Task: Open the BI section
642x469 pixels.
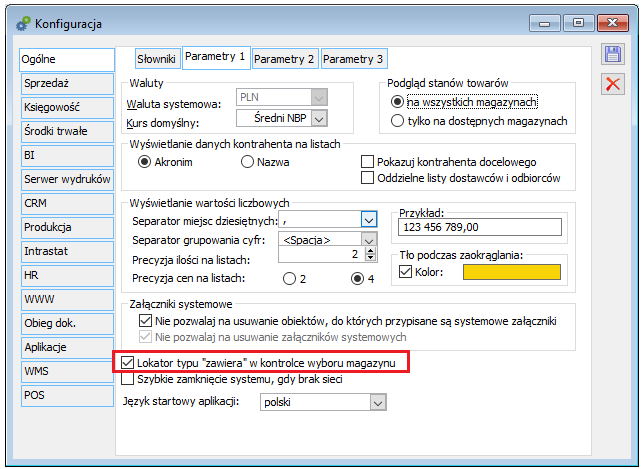Action: click(x=67, y=156)
